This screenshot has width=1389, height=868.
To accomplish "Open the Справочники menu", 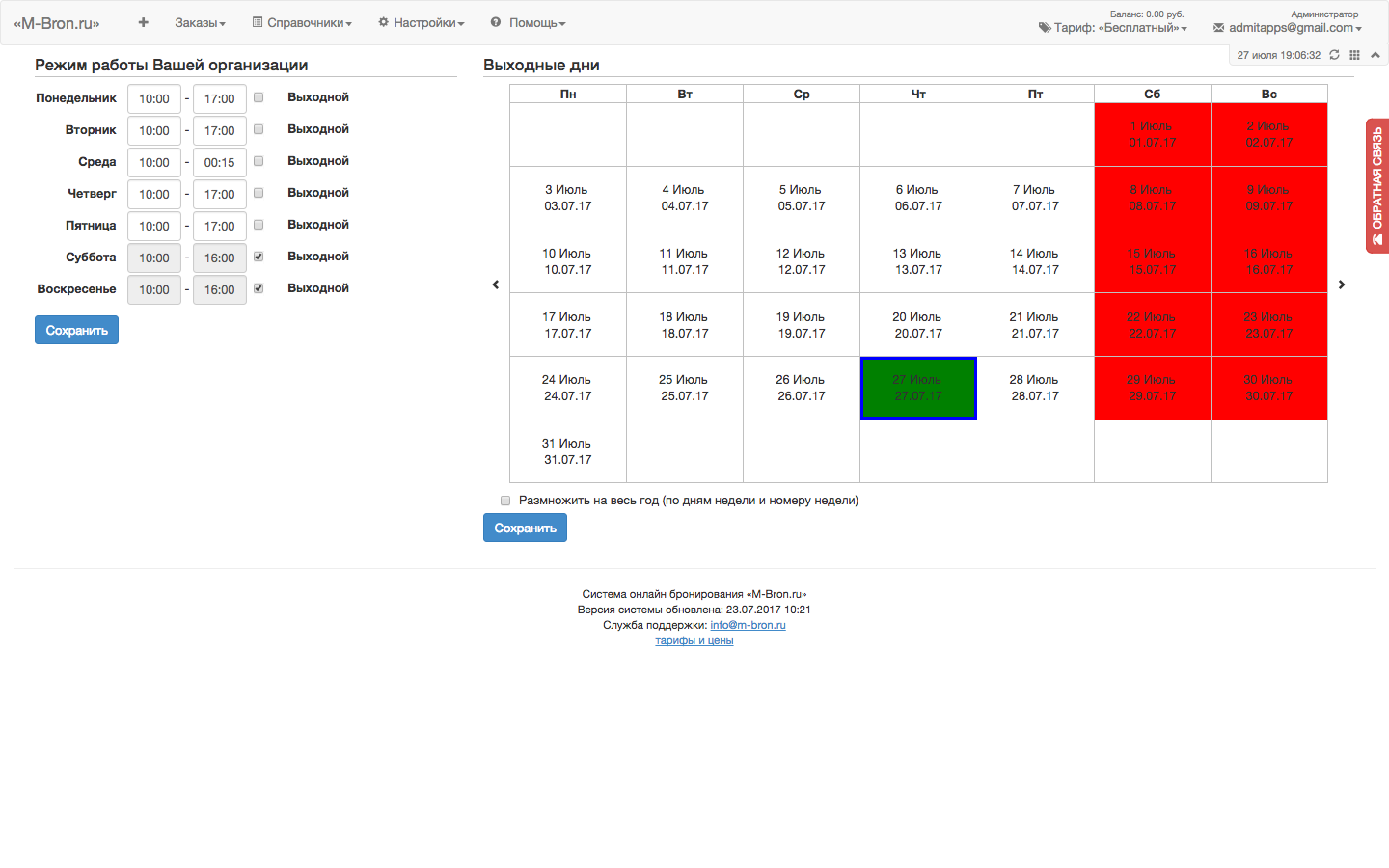I will click(x=302, y=23).
